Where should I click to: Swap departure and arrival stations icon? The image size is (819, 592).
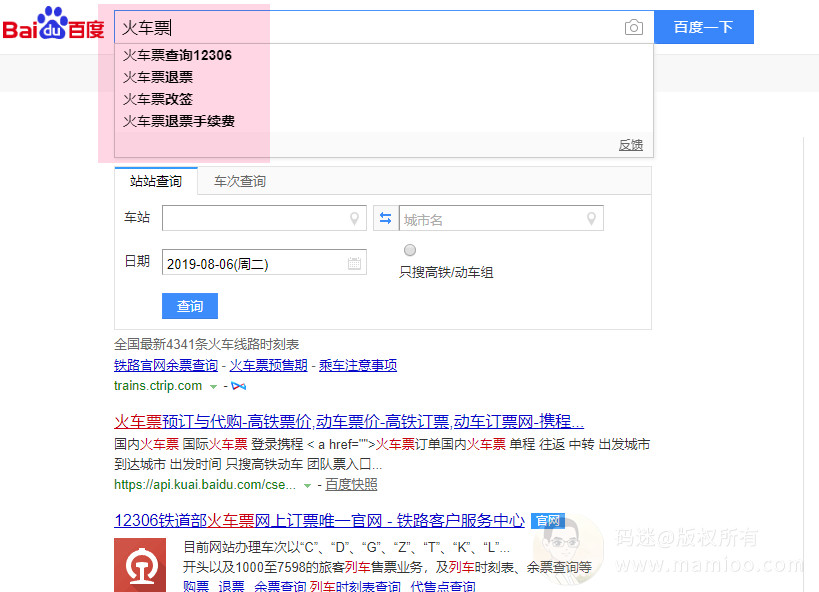pyautogui.click(x=385, y=218)
